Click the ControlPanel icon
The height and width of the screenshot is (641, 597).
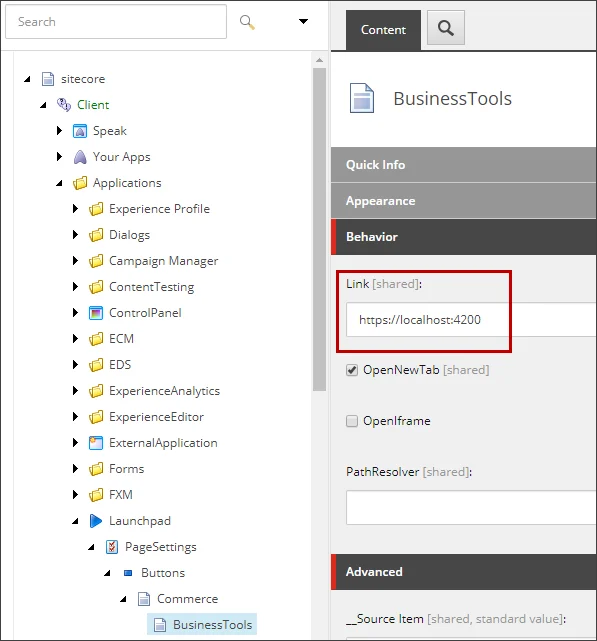(96, 313)
